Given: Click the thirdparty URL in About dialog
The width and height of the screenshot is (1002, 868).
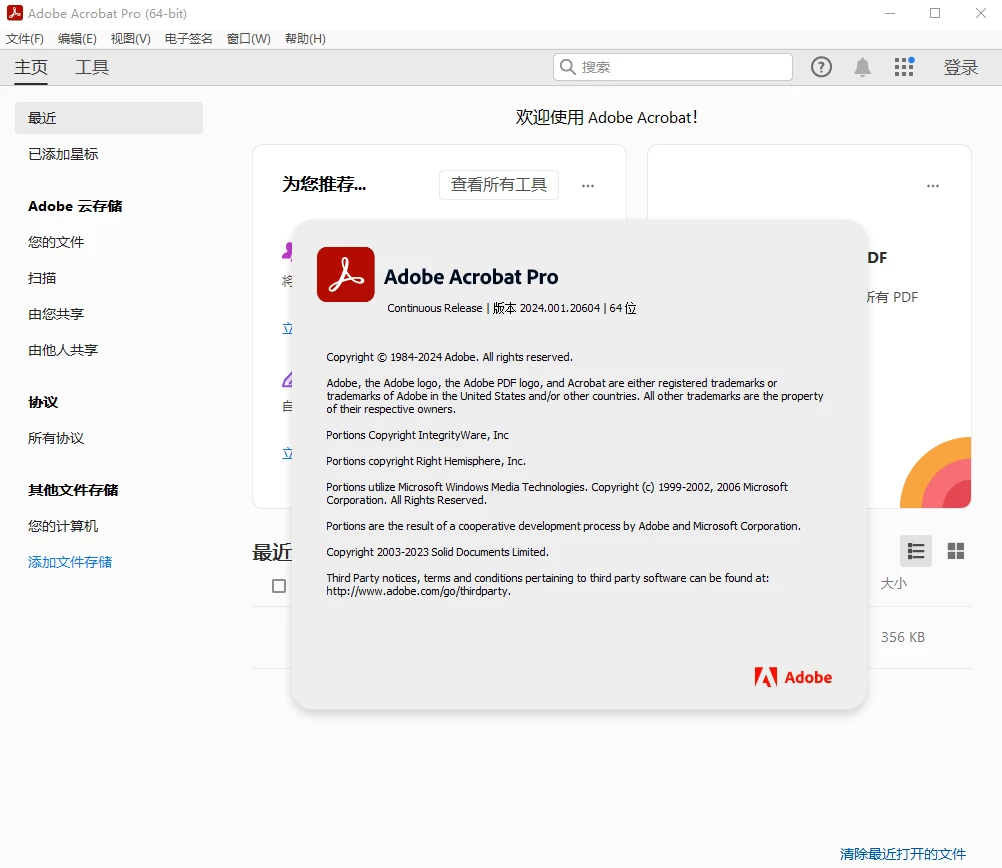Looking at the screenshot, I should pyautogui.click(x=419, y=591).
